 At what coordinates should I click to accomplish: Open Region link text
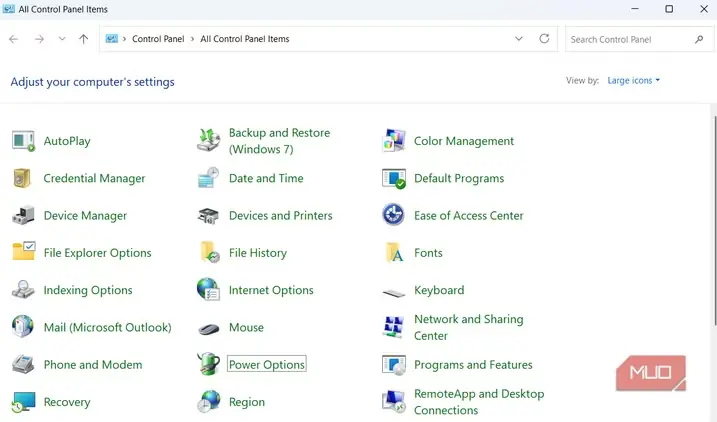coord(246,402)
